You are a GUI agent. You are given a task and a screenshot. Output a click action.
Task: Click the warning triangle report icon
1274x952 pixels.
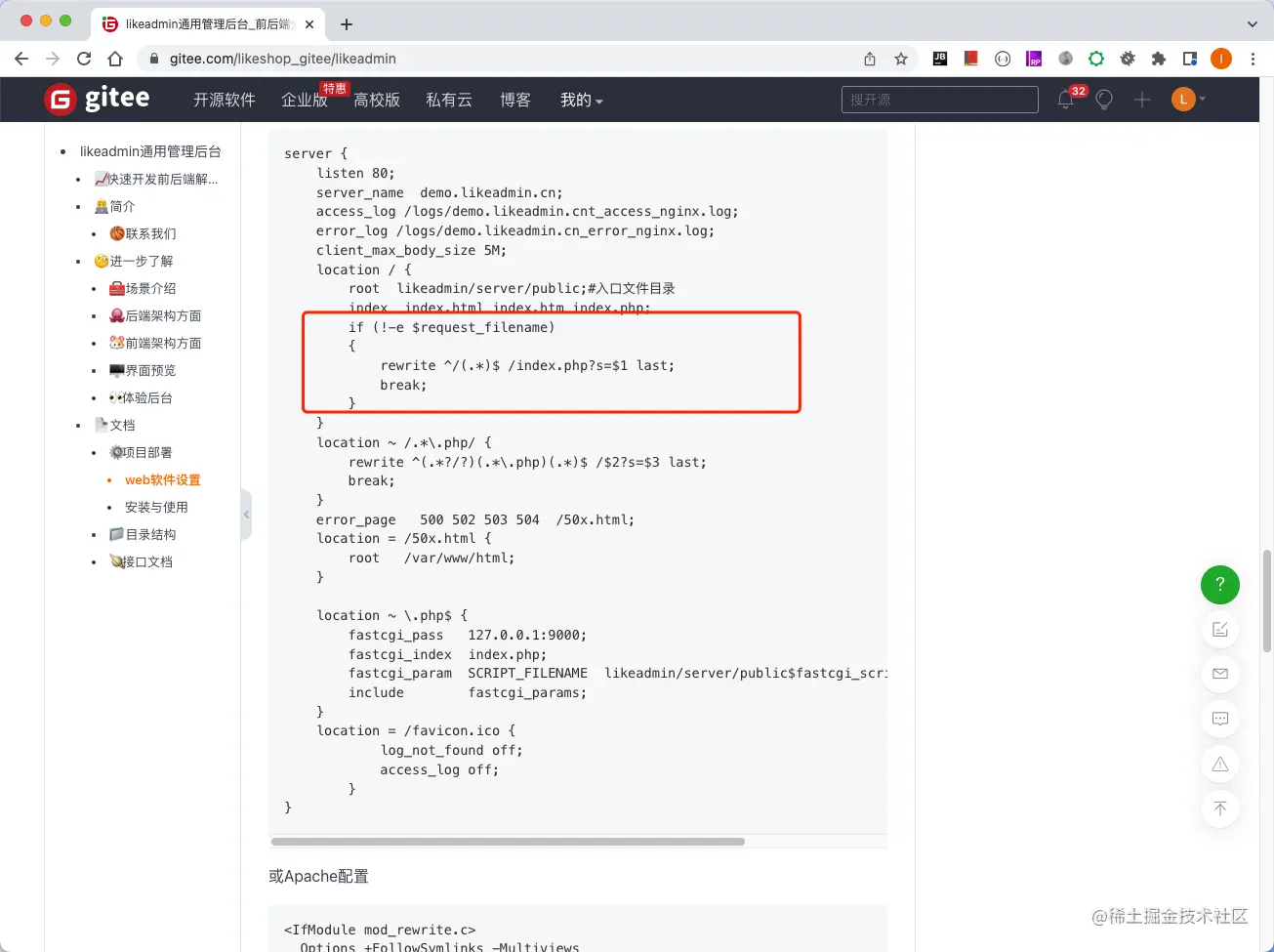(1219, 764)
